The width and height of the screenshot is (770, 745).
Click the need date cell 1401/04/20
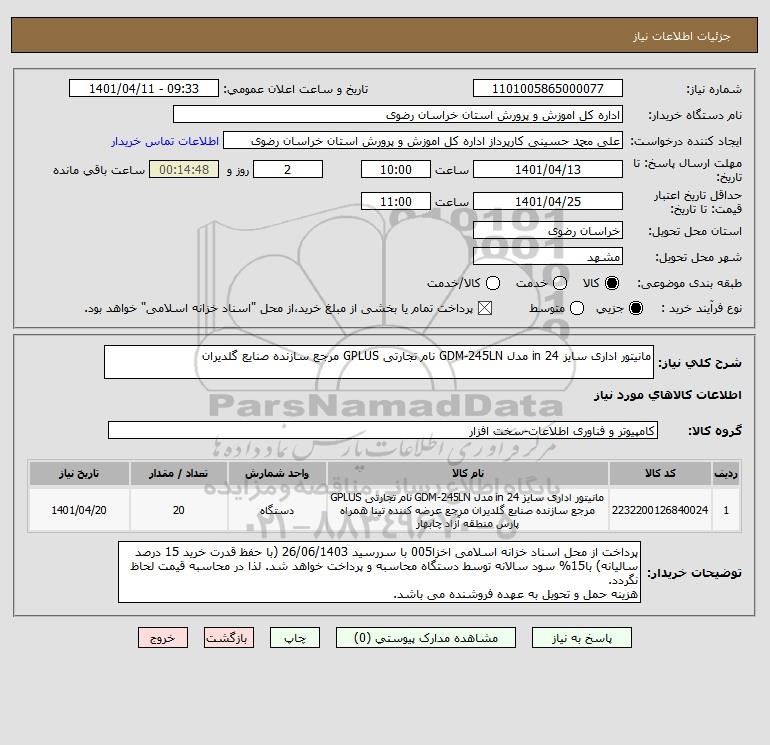(x=79, y=510)
